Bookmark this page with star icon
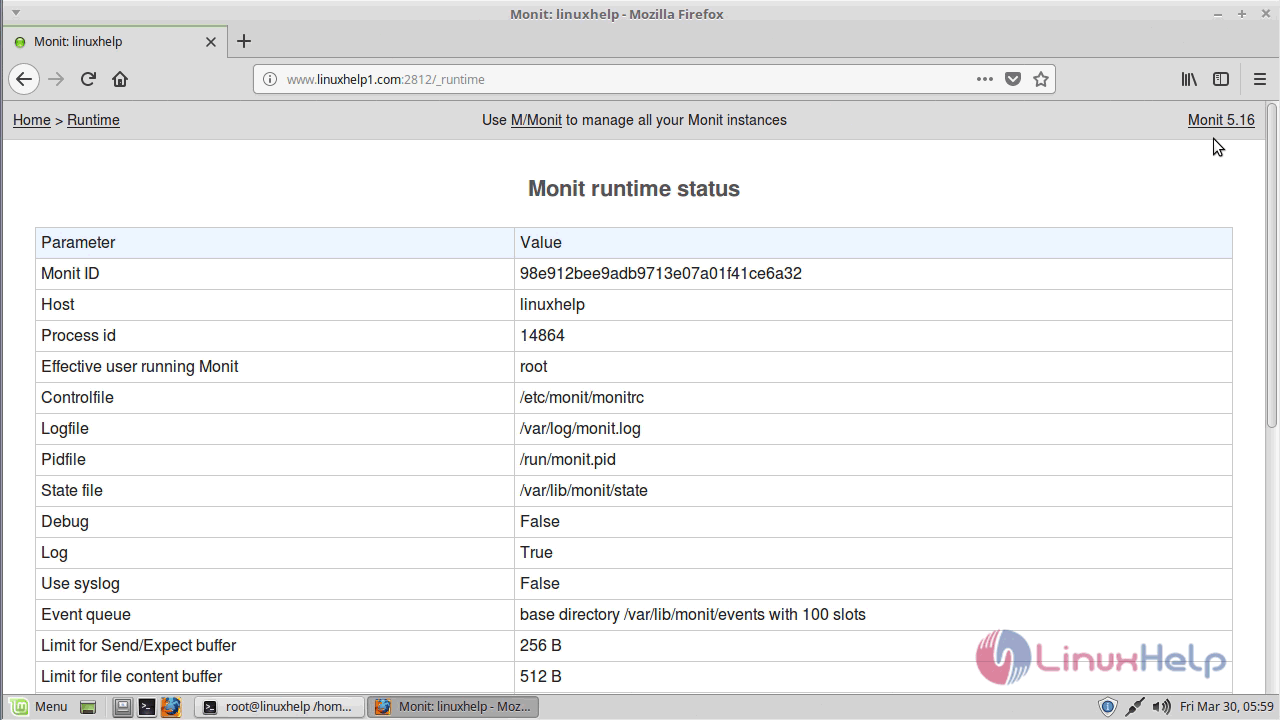1280x720 pixels. 1041,79
